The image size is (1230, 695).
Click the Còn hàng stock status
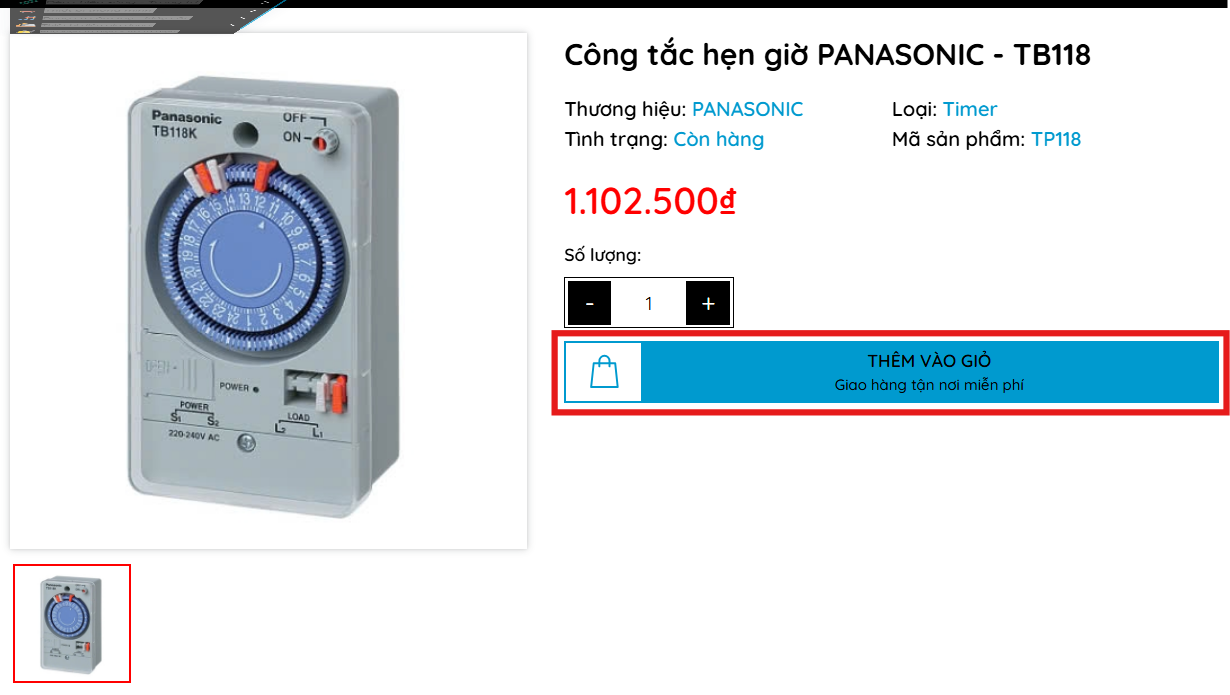tap(718, 139)
